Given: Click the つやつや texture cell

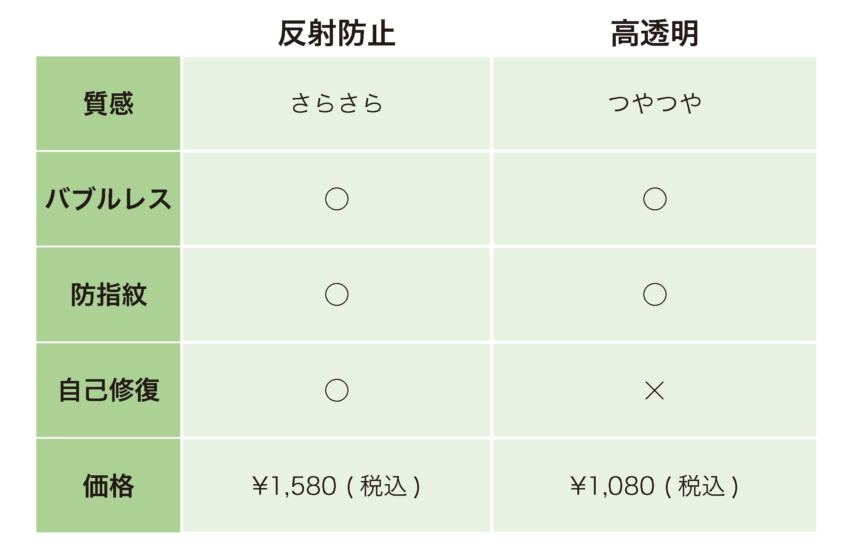Looking at the screenshot, I should pyautogui.click(x=654, y=104).
